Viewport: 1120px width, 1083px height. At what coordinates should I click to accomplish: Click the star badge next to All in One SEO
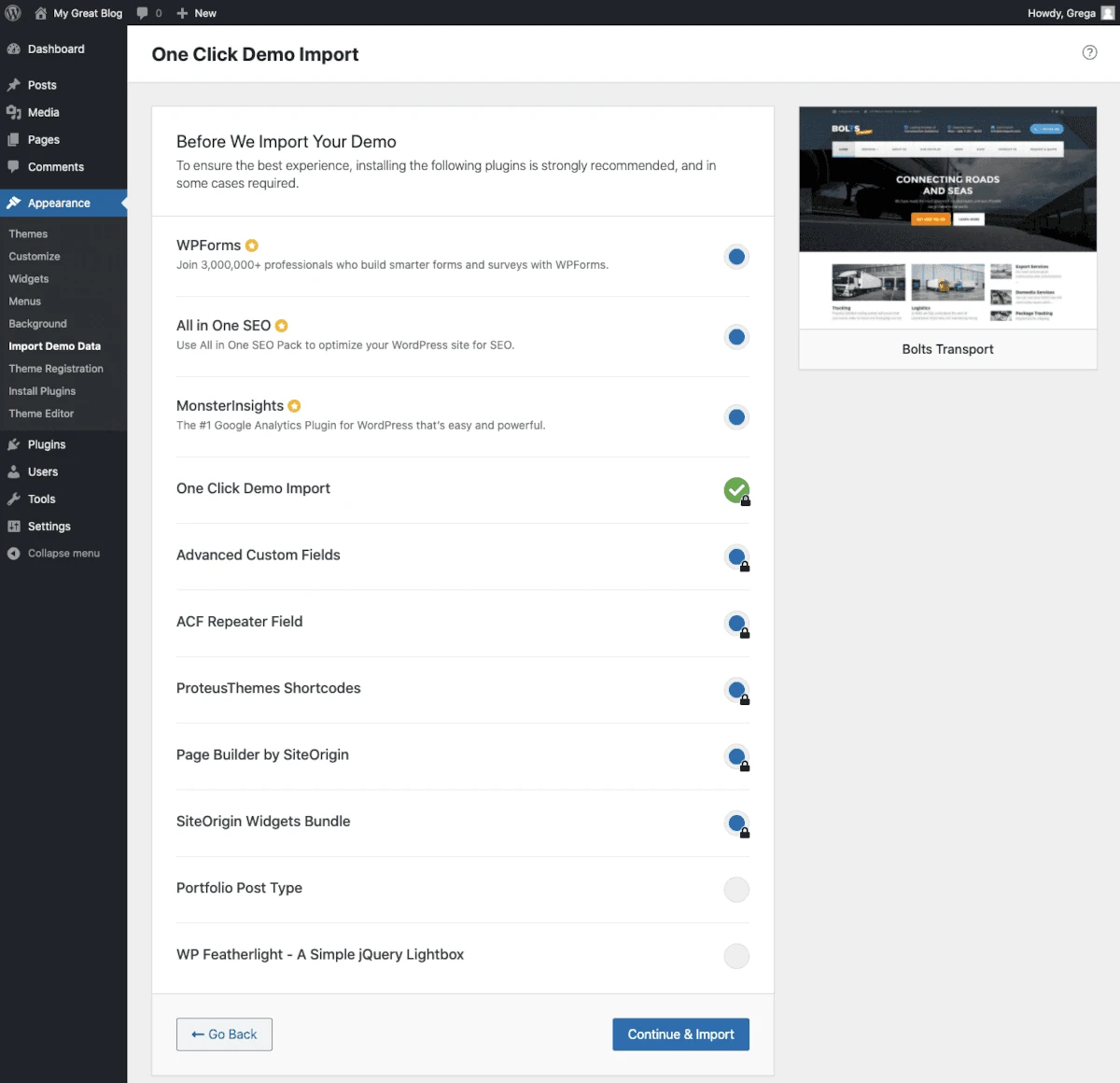282,326
